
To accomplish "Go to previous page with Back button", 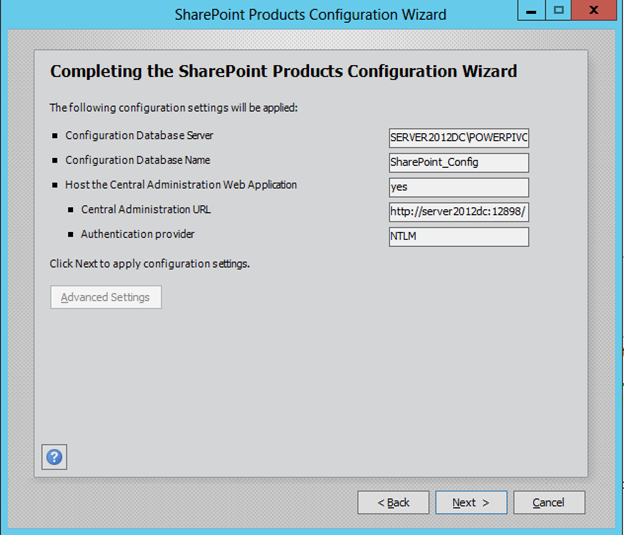I will [x=393, y=502].
